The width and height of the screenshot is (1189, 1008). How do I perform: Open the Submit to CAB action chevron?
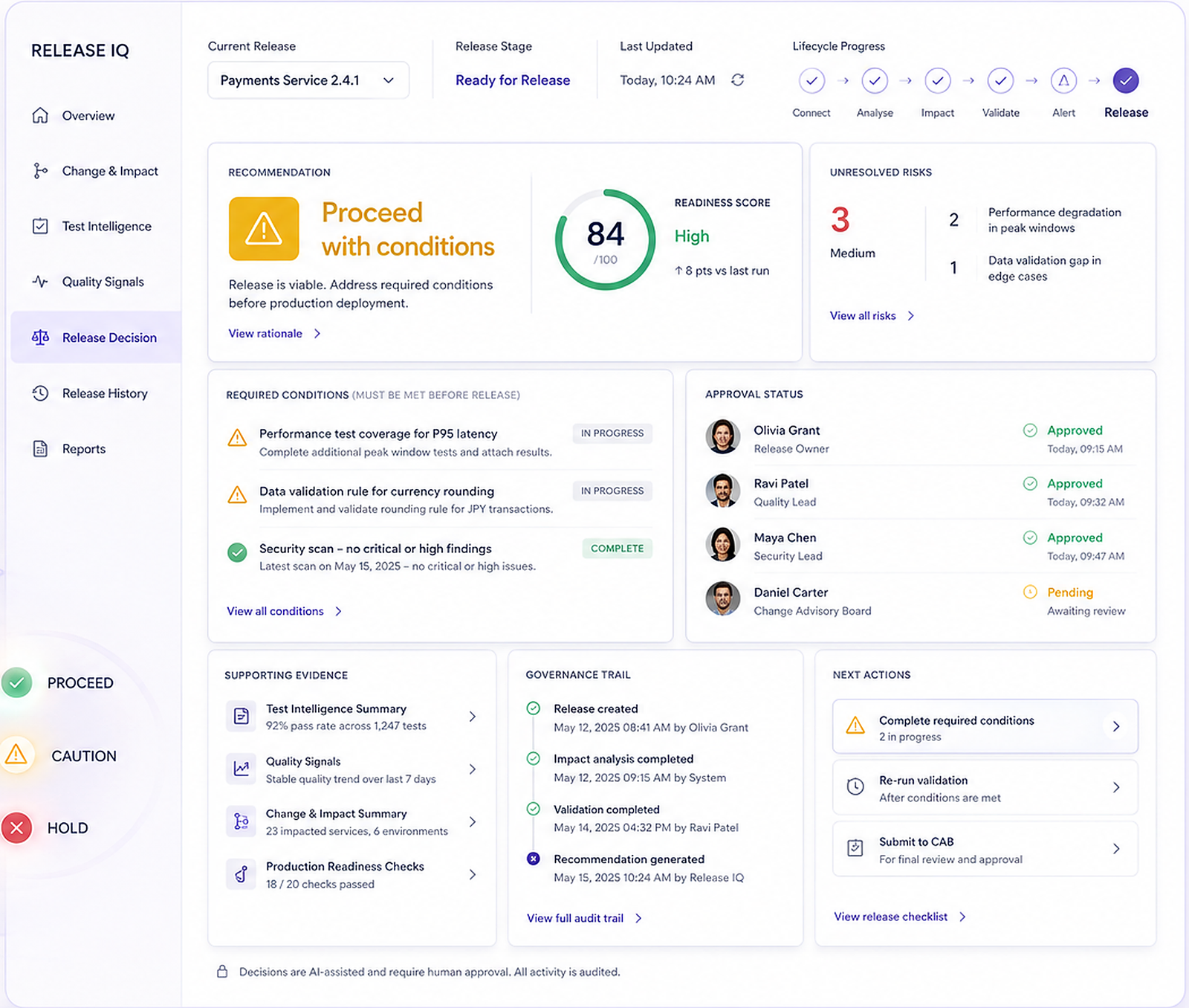1116,849
